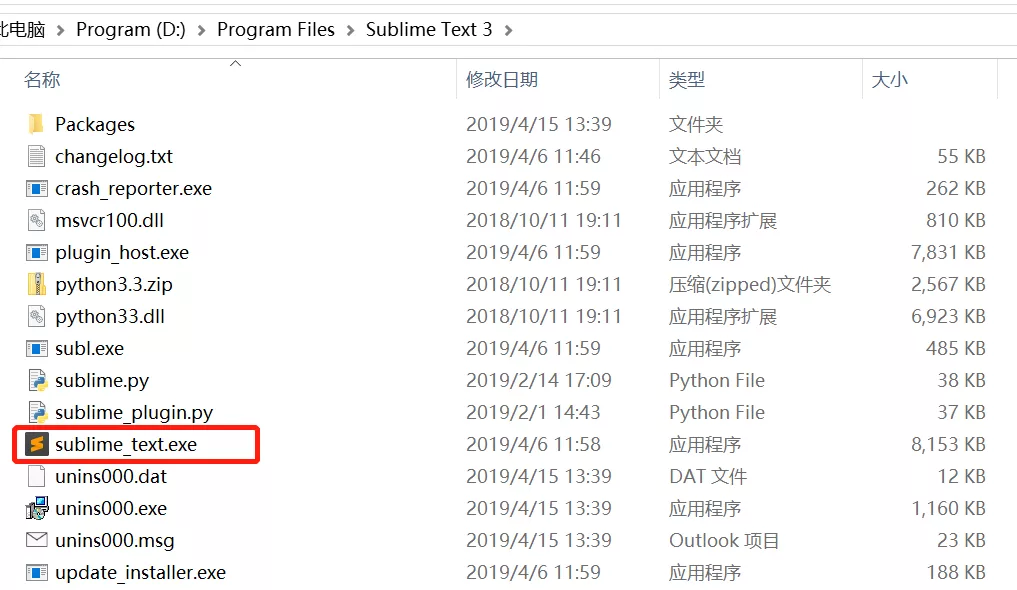The width and height of the screenshot is (1017, 590).
Task: Expand the chevron before Program (D:)
Action: [x=60, y=30]
